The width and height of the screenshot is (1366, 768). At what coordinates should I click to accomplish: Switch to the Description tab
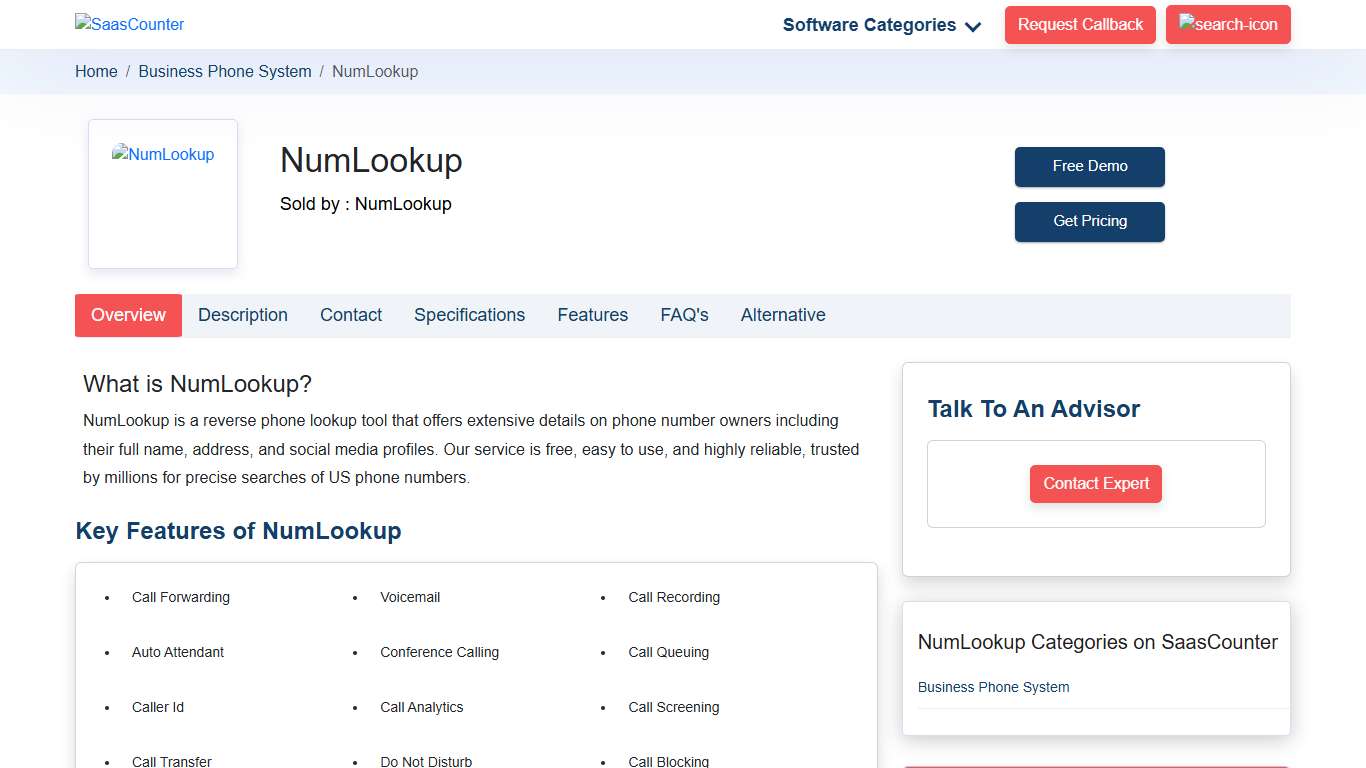243,314
